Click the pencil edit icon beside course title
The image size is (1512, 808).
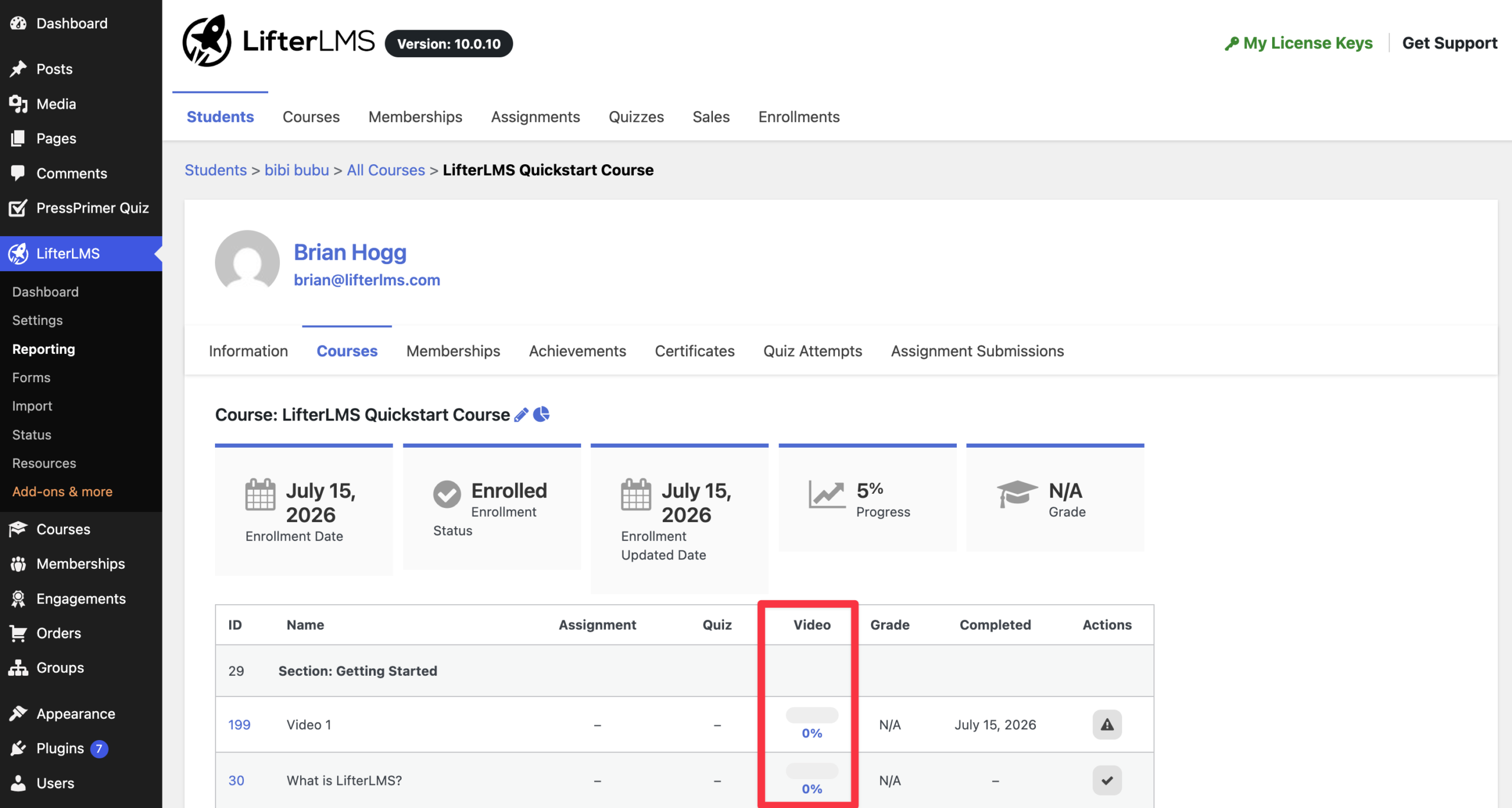[521, 415]
